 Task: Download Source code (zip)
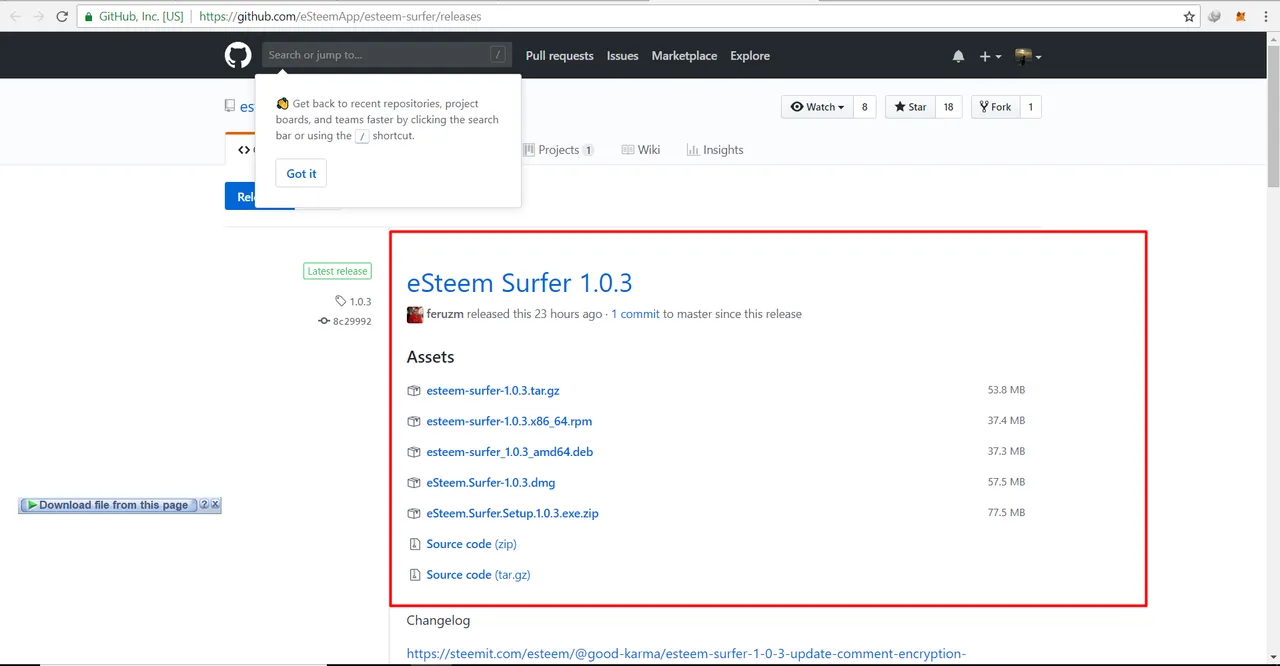tap(471, 544)
